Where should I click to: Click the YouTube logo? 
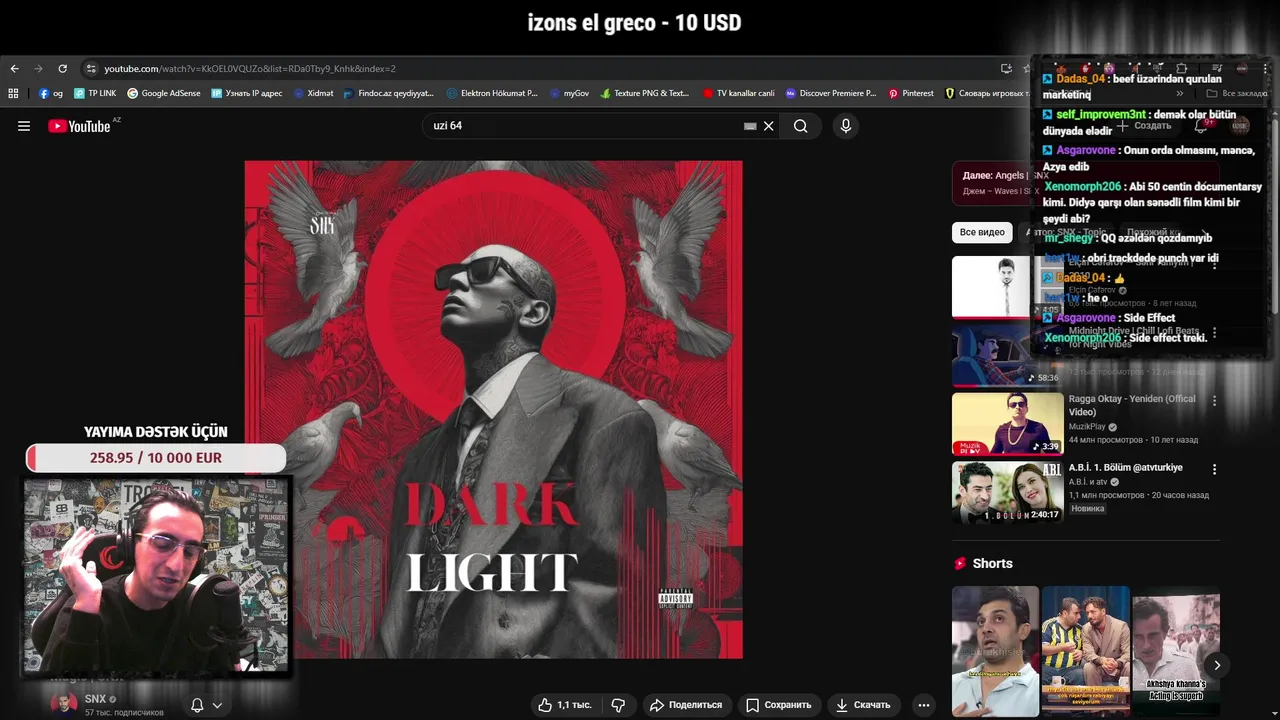(79, 126)
